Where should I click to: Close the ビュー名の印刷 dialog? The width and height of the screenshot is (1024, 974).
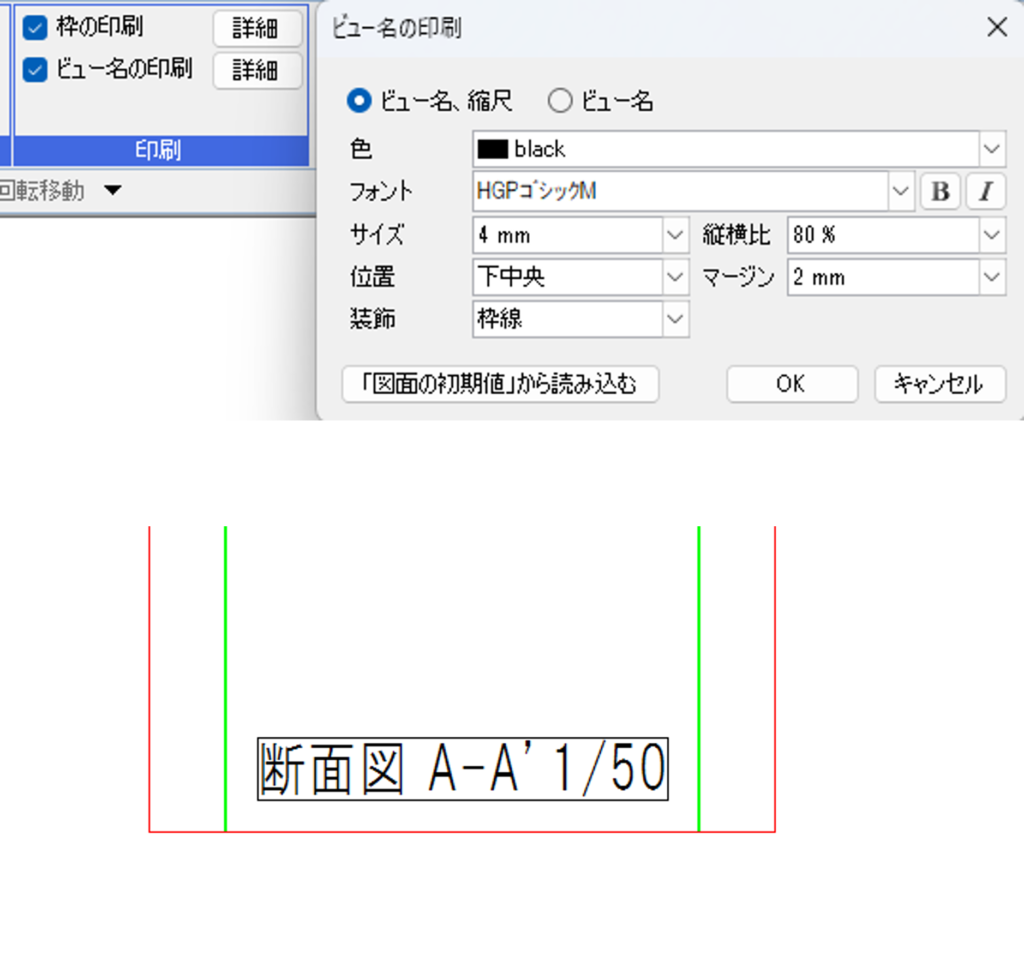pos(997,28)
